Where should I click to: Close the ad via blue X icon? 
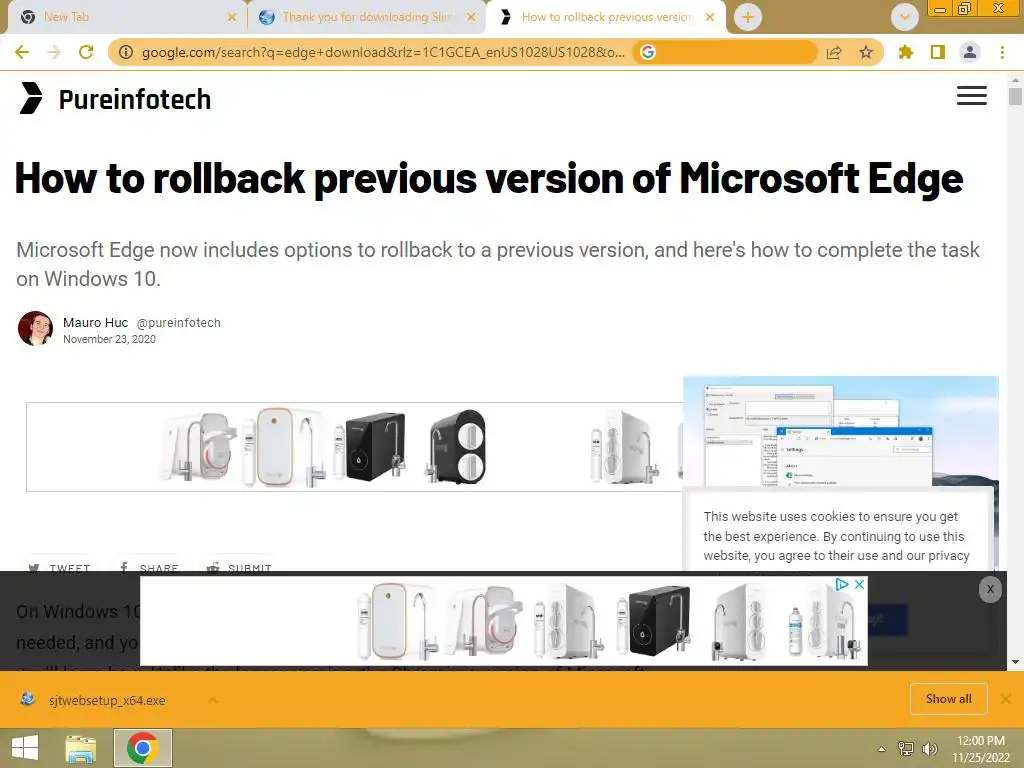tap(860, 584)
